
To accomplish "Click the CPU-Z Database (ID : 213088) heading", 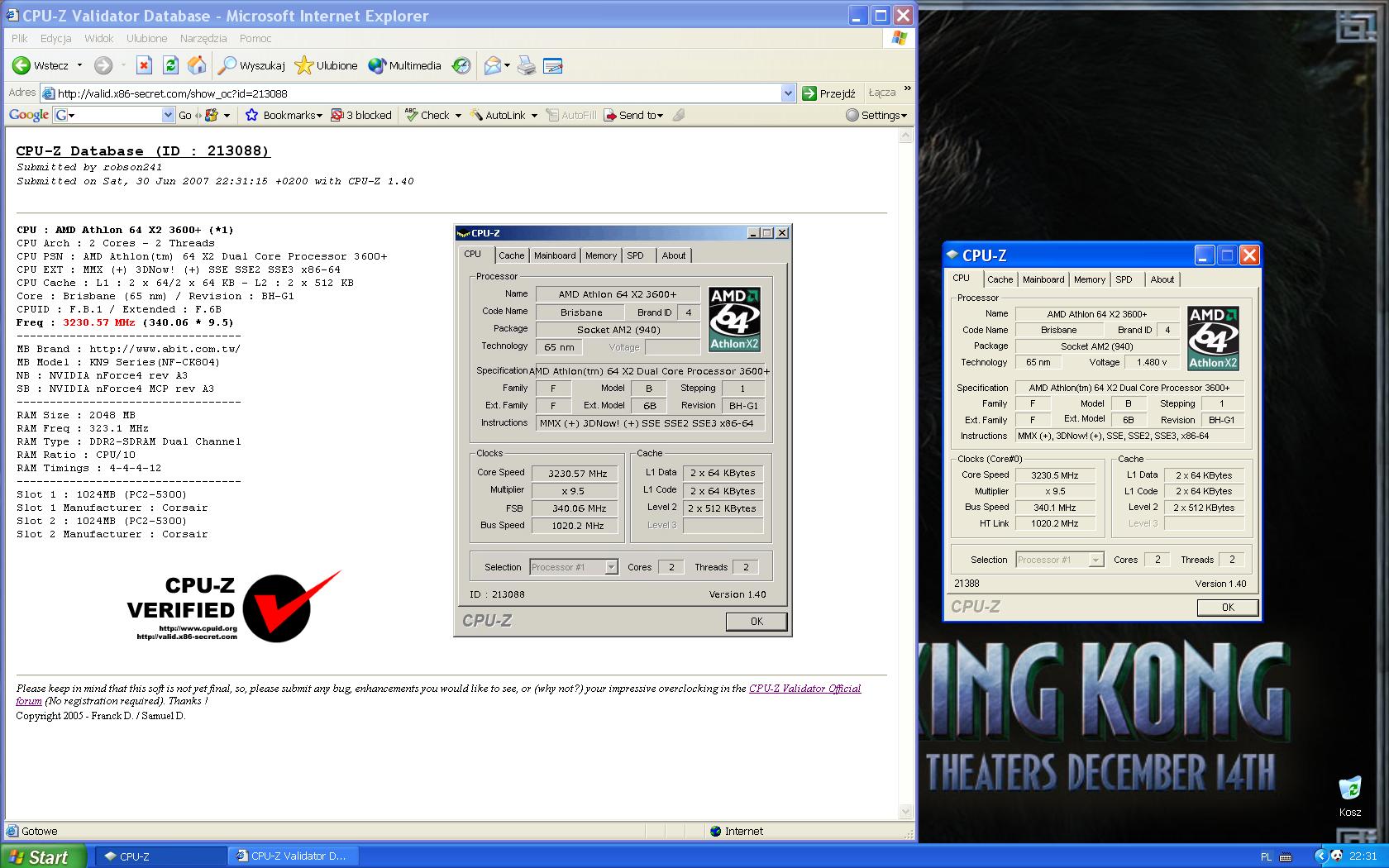I will pyautogui.click(x=143, y=150).
